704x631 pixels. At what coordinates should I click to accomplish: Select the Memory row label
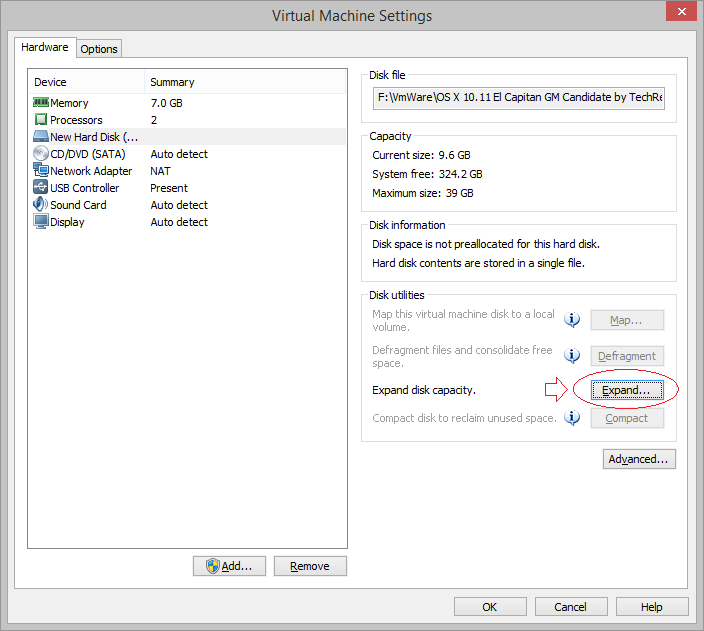(69, 103)
